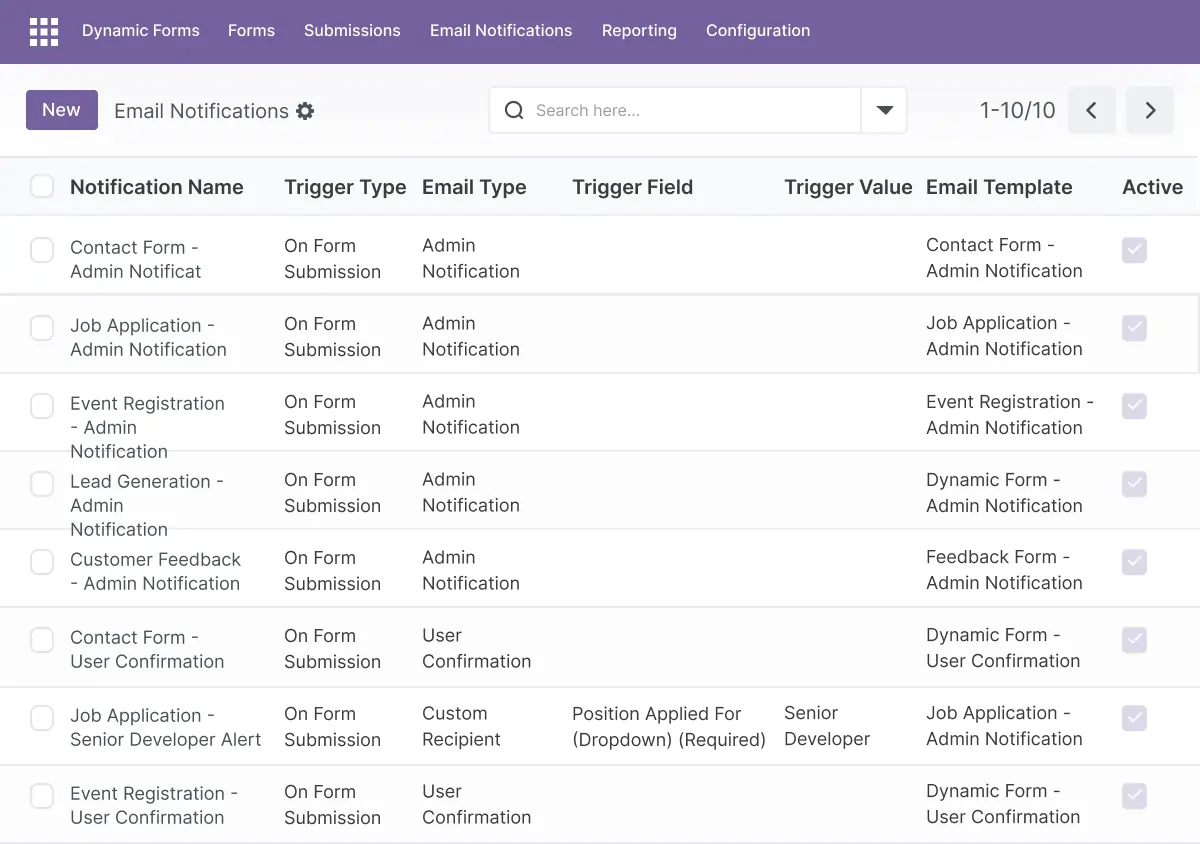Click User Confirmation email type in Contact Form row
This screenshot has width=1200, height=844.
[x=476, y=648]
